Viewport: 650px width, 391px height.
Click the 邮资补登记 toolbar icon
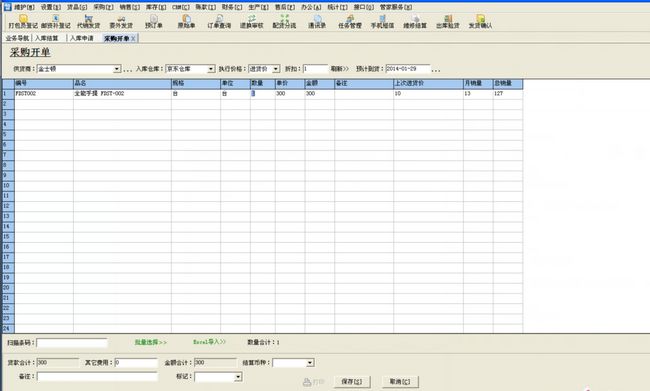(x=56, y=22)
